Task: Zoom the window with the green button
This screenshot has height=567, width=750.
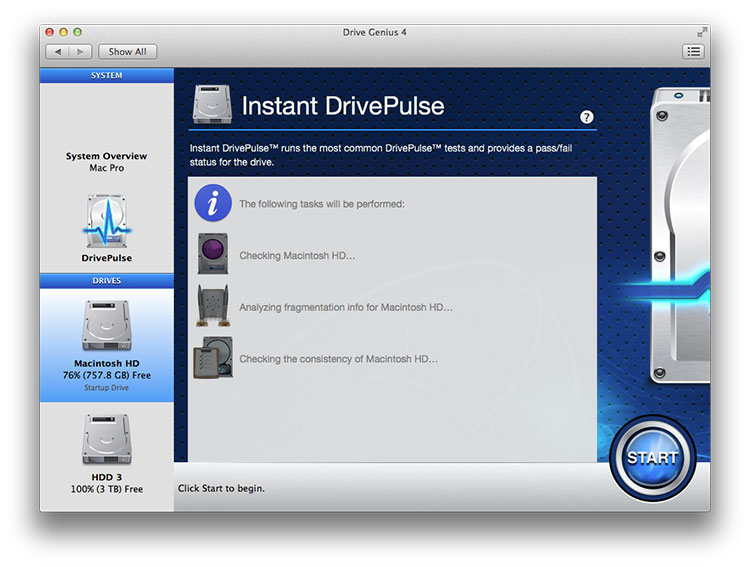Action: click(77, 32)
